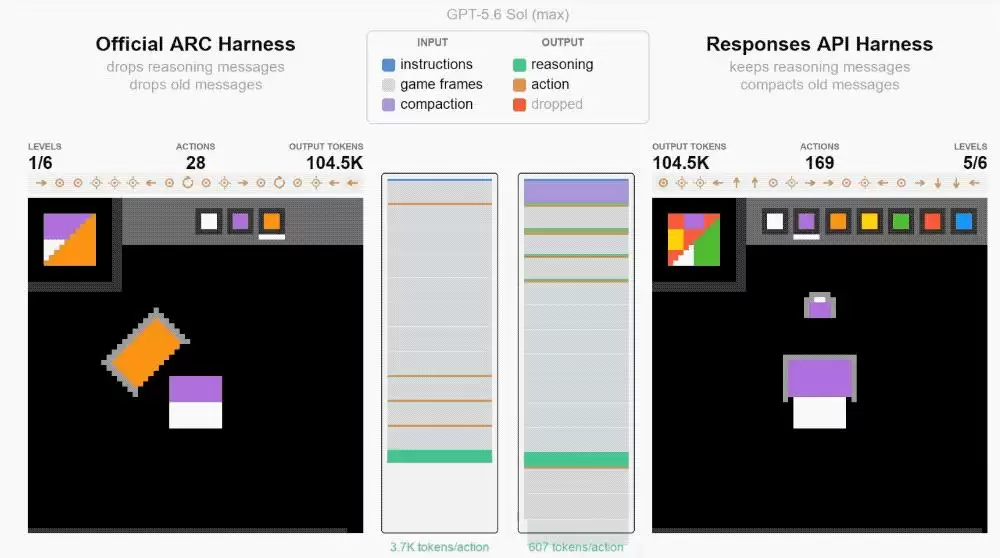Click the blue instructions legend swatch
Viewport: 1000px width, 558px height.
pos(388,64)
